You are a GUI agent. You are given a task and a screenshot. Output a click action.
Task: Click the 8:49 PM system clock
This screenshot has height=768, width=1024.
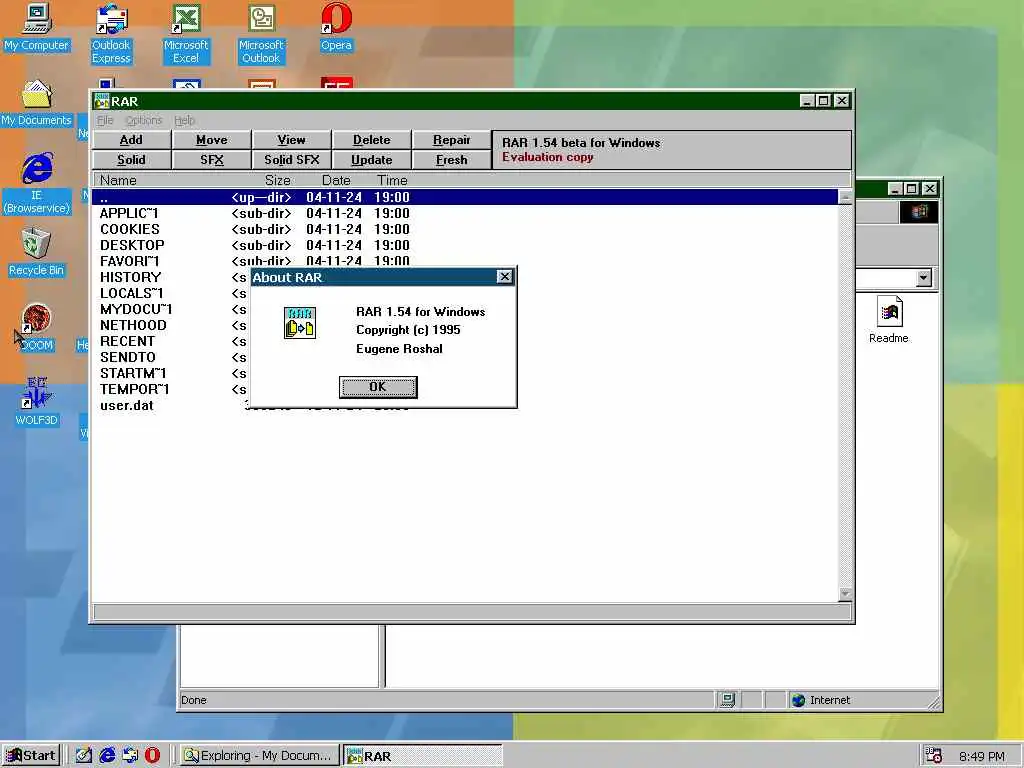pos(982,756)
